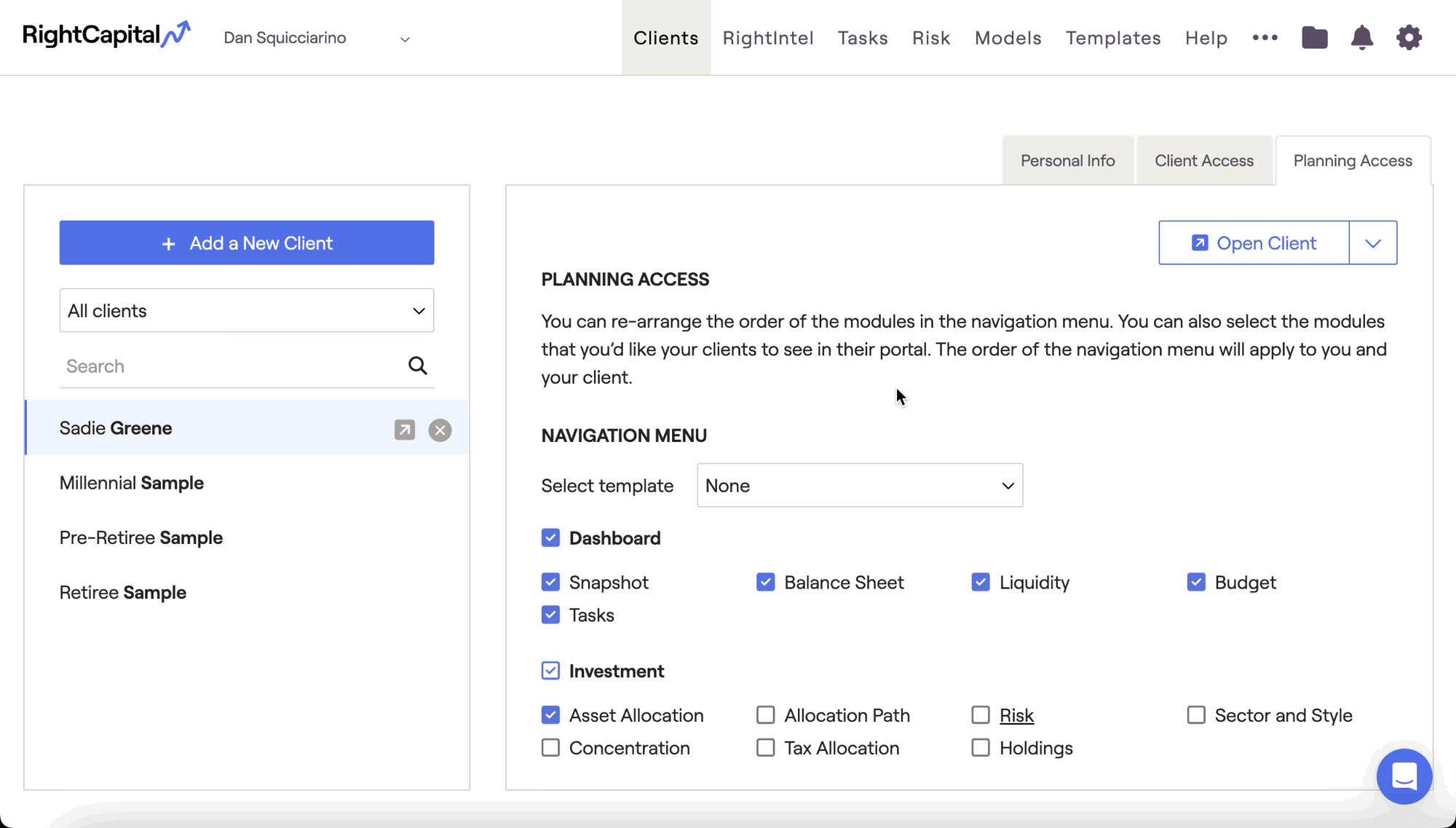1456x828 pixels.
Task: Uncheck the Balance Sheet checkbox
Action: tap(765, 582)
